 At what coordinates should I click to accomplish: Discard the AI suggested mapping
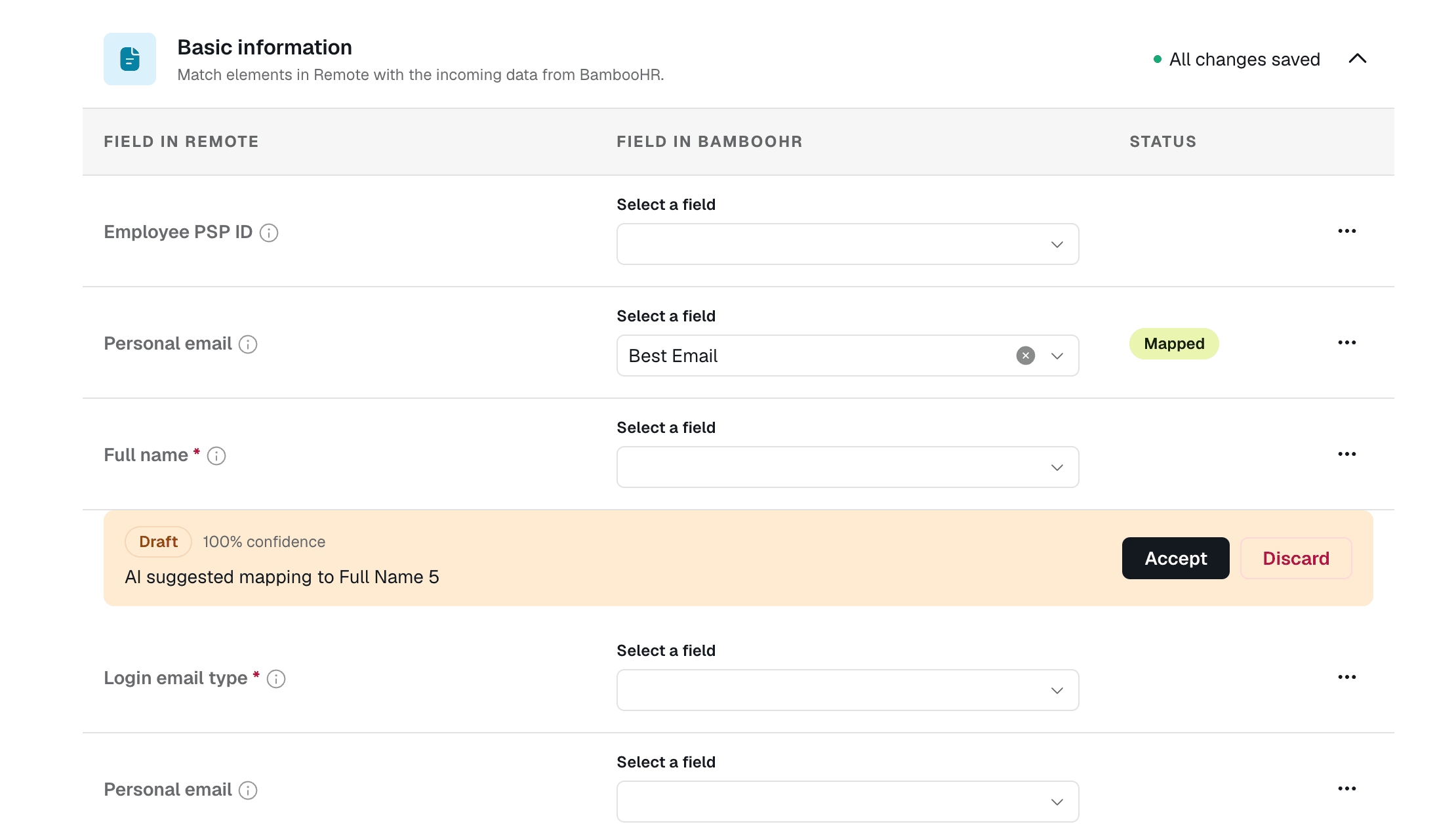1296,558
